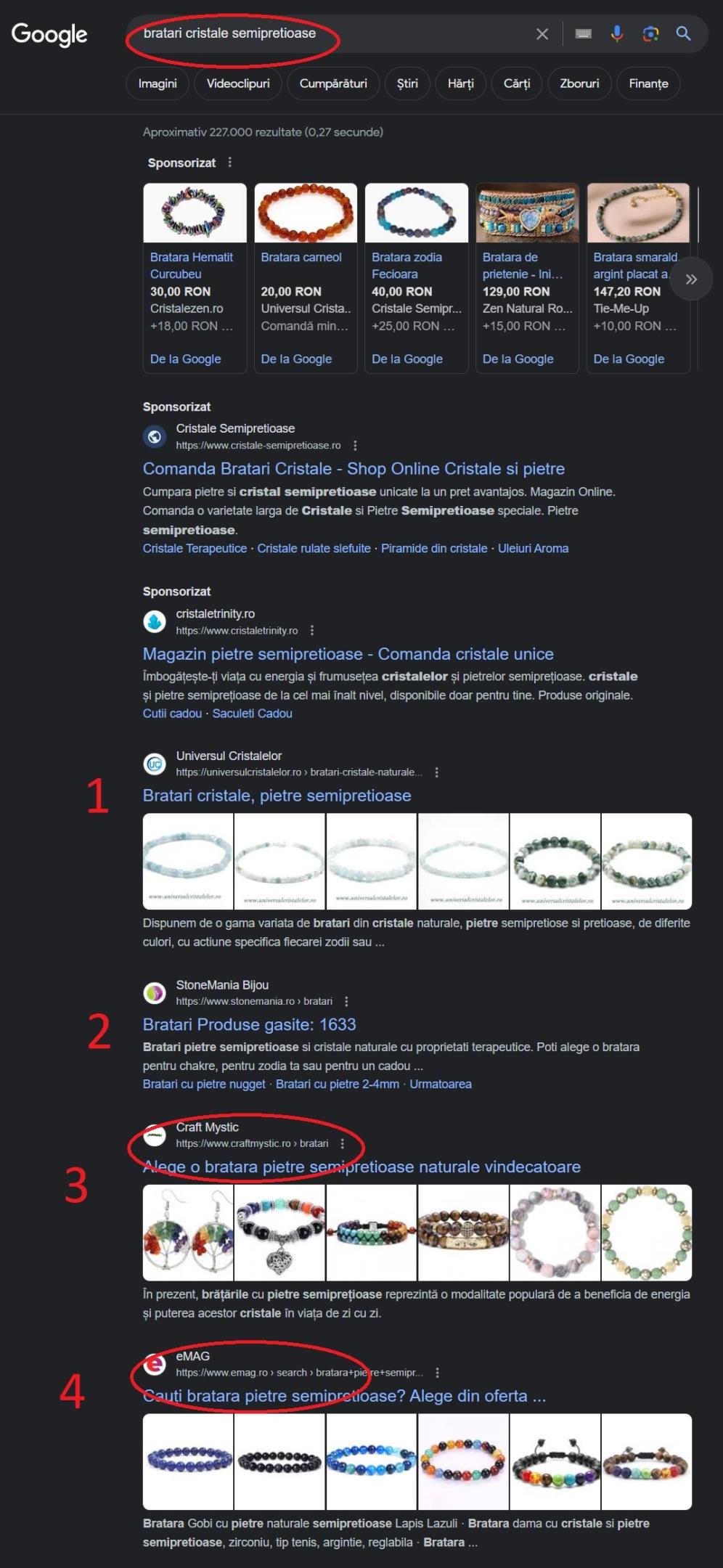Clear the search query text

pos(542,33)
